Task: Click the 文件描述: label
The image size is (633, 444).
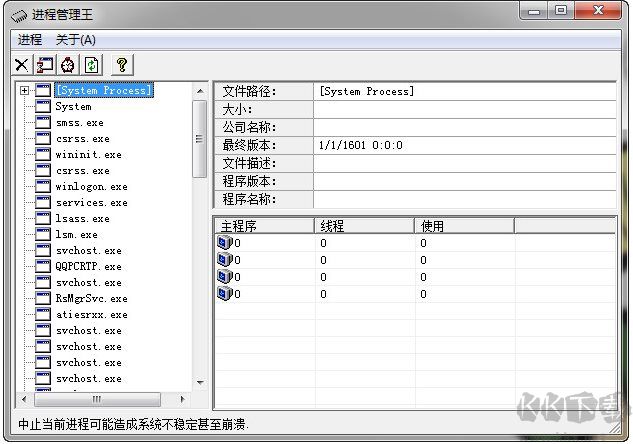Action: [x=249, y=163]
